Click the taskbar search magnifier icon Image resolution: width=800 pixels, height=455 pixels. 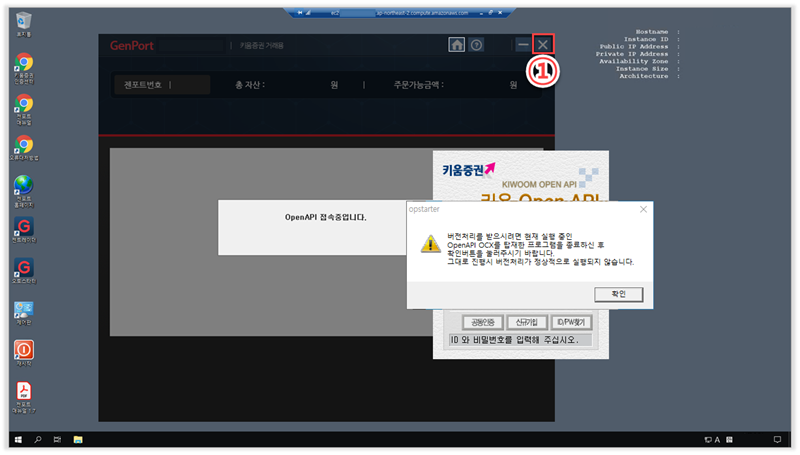coord(39,439)
